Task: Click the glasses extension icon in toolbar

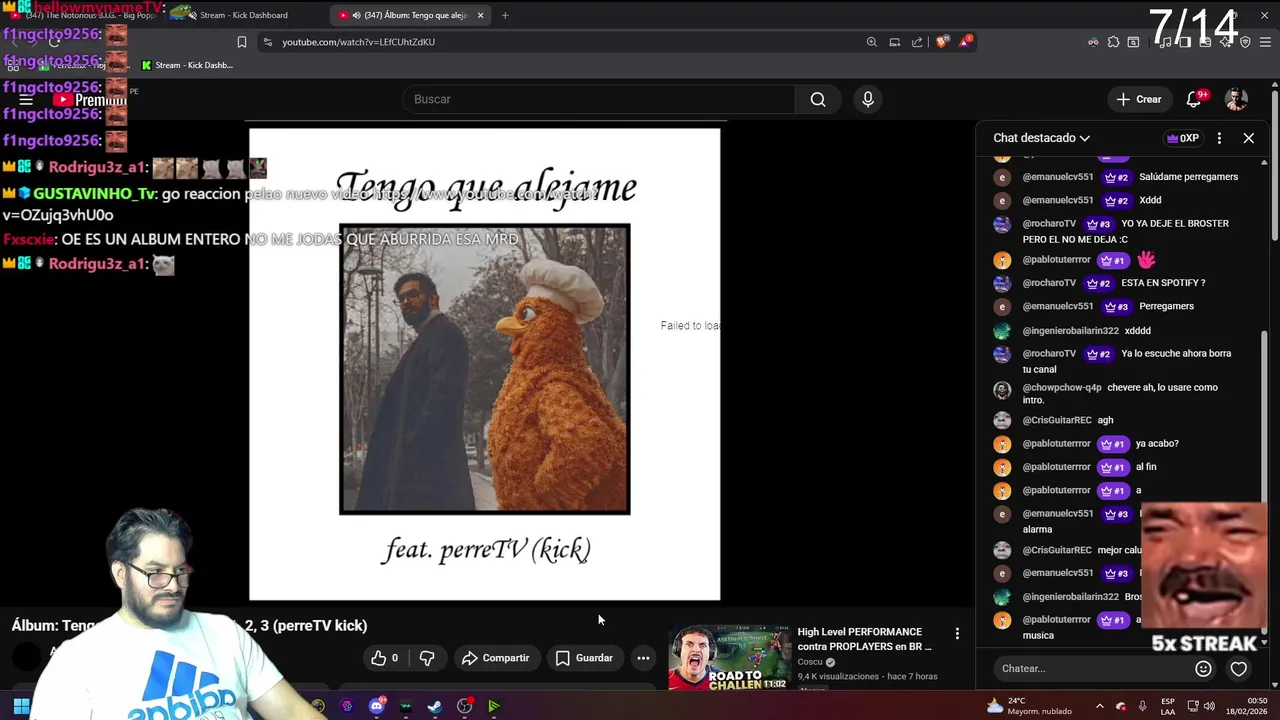Action: 1093,42
